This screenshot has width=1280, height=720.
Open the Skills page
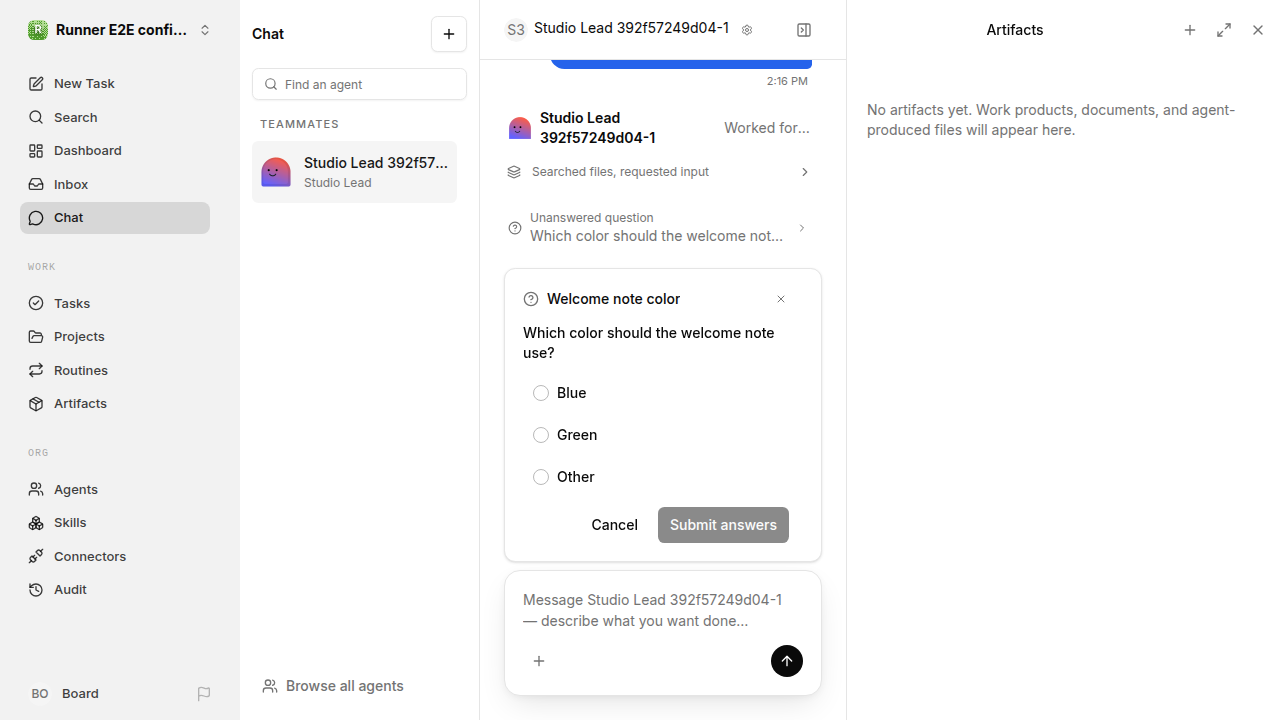pos(115,523)
